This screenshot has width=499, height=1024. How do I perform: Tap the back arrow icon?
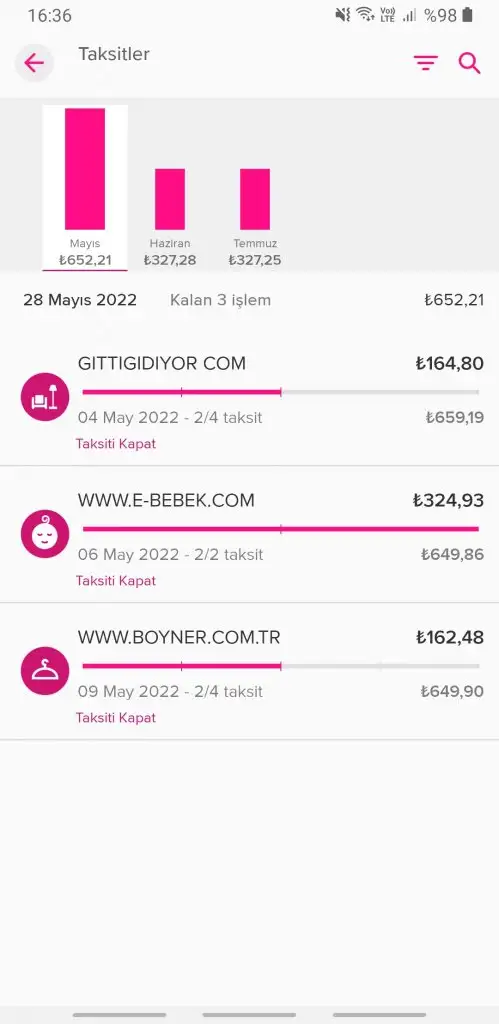(34, 63)
